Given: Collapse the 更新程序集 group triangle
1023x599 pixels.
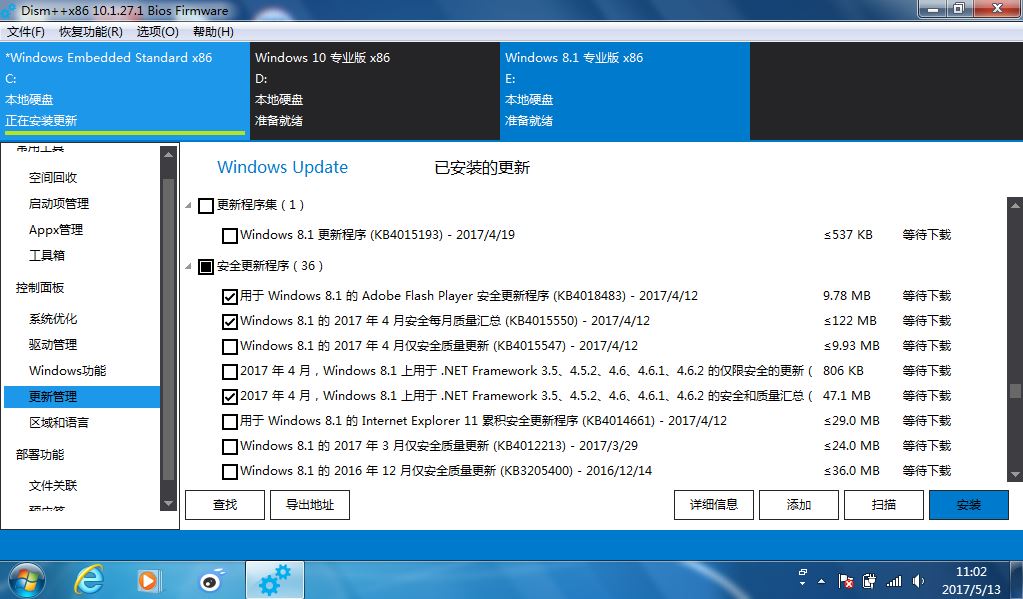Looking at the screenshot, I should pyautogui.click(x=189, y=206).
